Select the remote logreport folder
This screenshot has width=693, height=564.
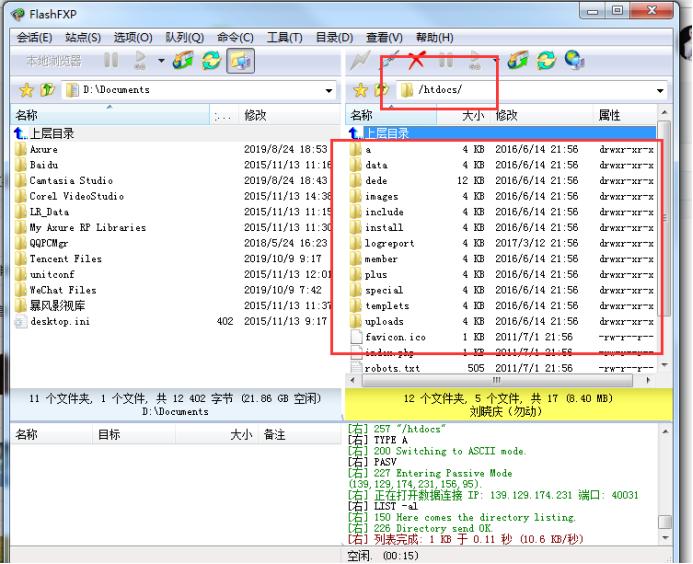pos(389,243)
